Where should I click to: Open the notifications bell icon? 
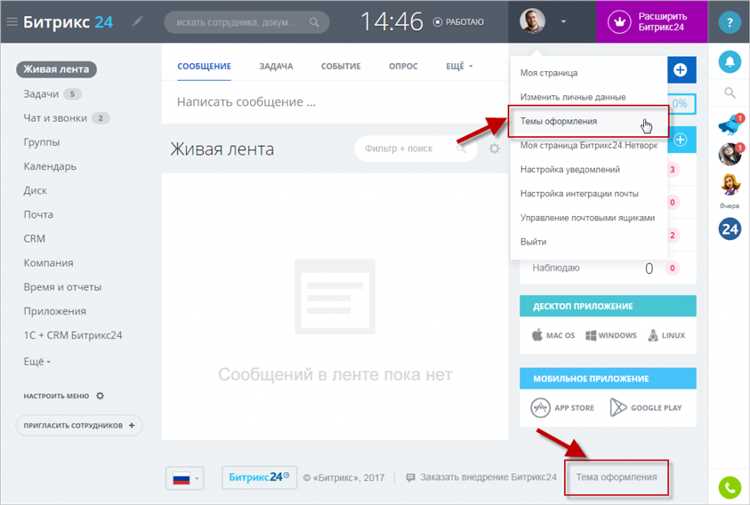coord(730,62)
